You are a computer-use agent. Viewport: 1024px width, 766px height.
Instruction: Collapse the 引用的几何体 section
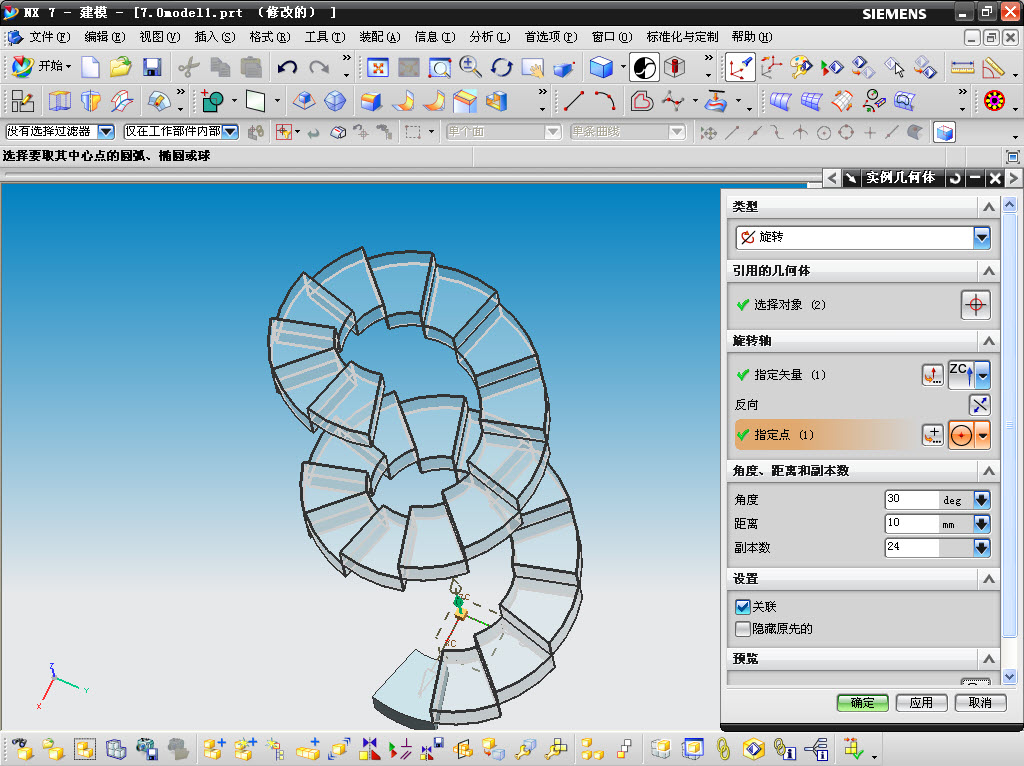click(x=989, y=271)
